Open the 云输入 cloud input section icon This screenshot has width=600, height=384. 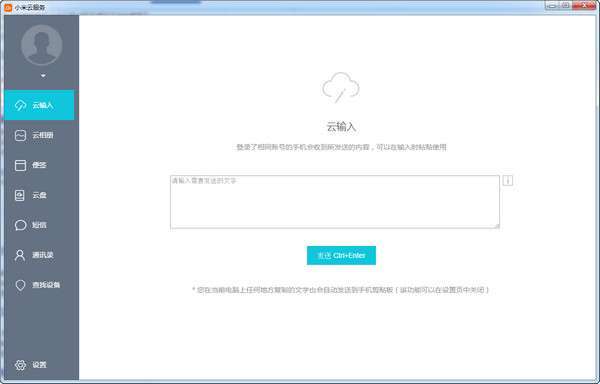[x=20, y=105]
